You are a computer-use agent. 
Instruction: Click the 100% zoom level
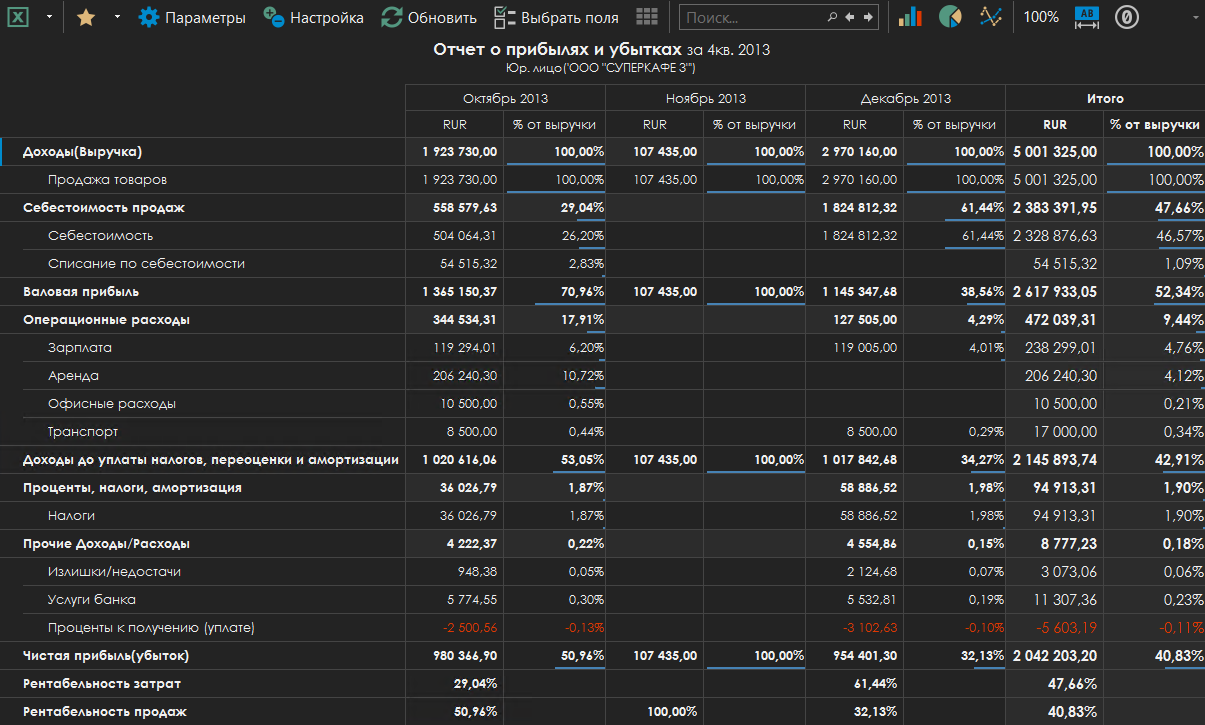1041,17
